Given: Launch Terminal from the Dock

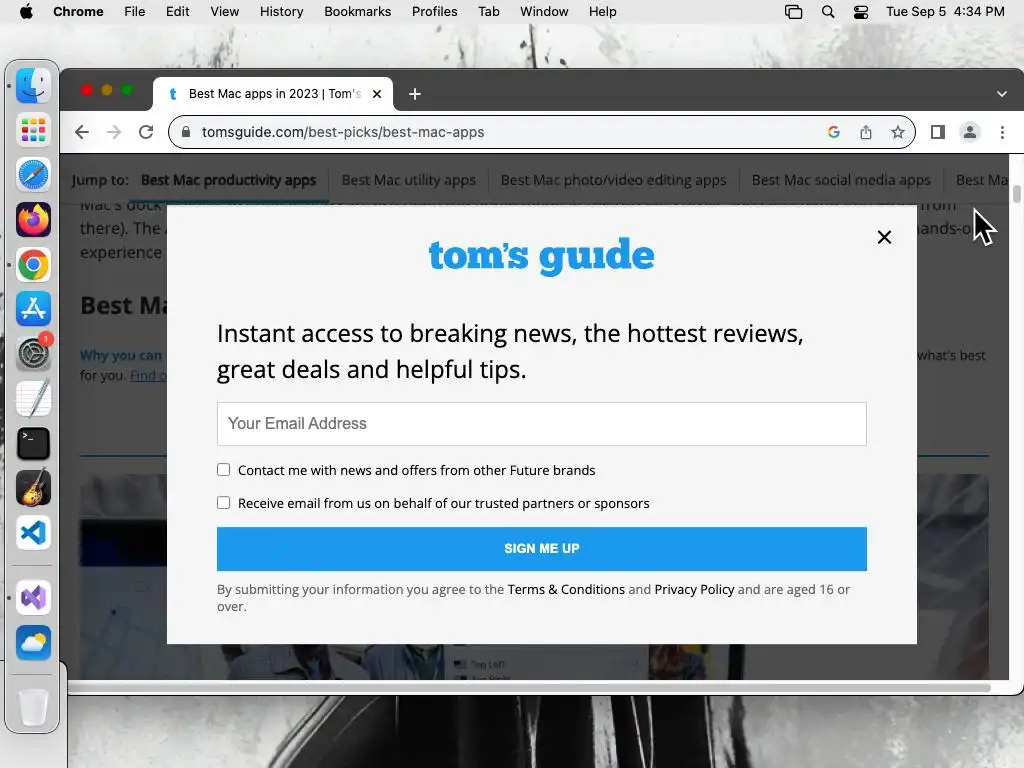Looking at the screenshot, I should pyautogui.click(x=33, y=443).
